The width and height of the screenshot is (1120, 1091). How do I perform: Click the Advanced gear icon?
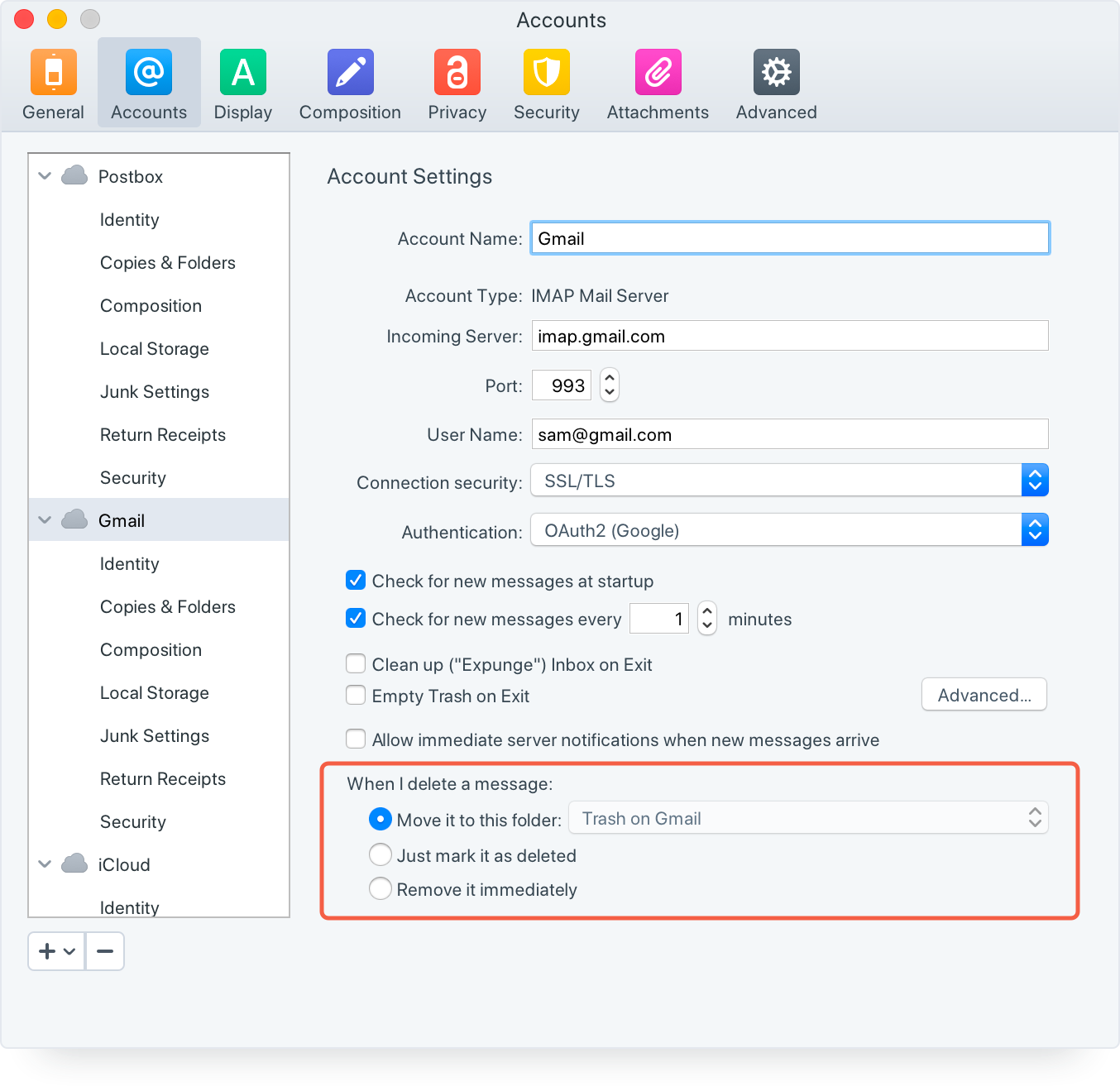click(775, 83)
